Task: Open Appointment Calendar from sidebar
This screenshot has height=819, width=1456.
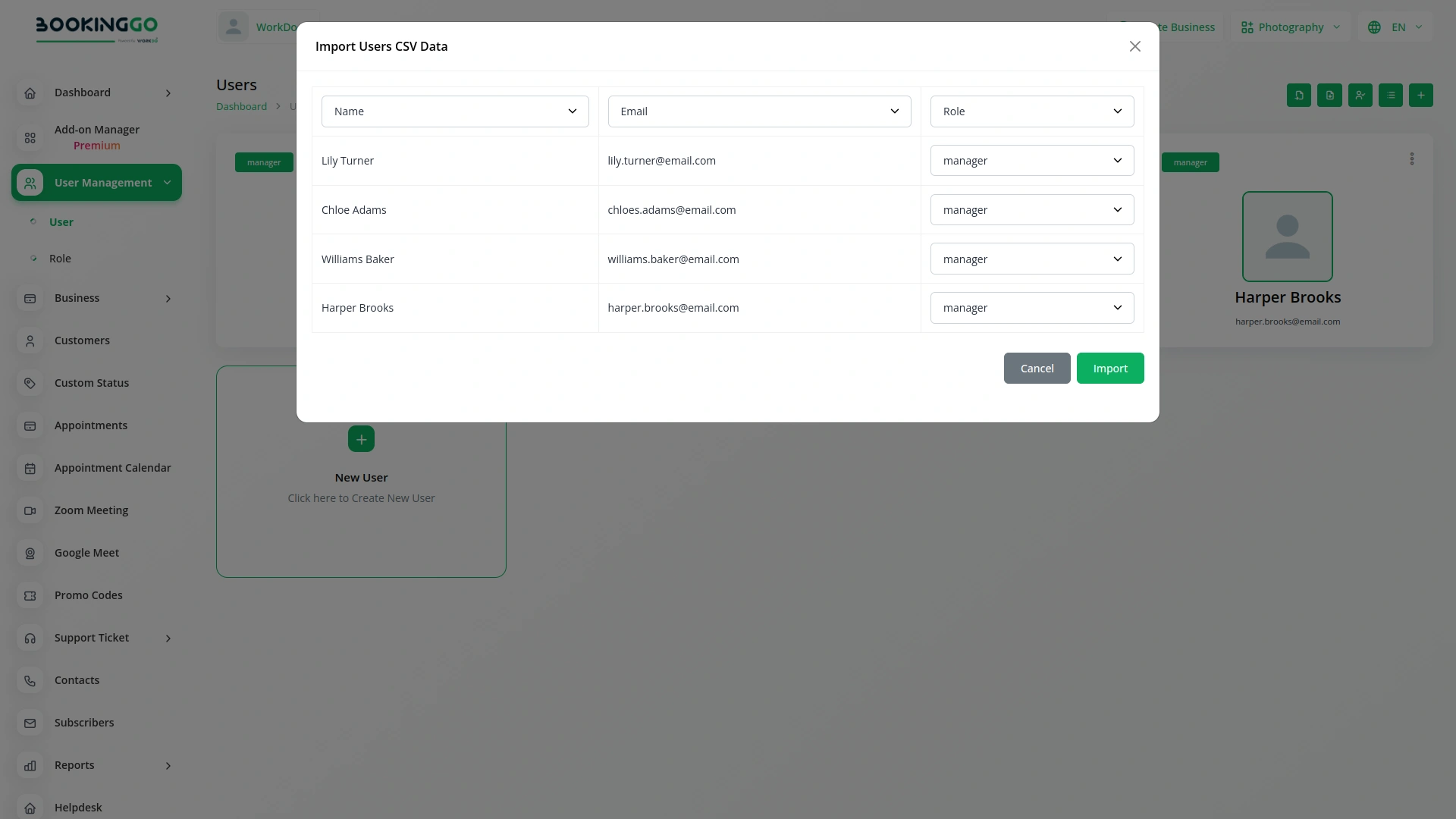Action: click(x=111, y=468)
